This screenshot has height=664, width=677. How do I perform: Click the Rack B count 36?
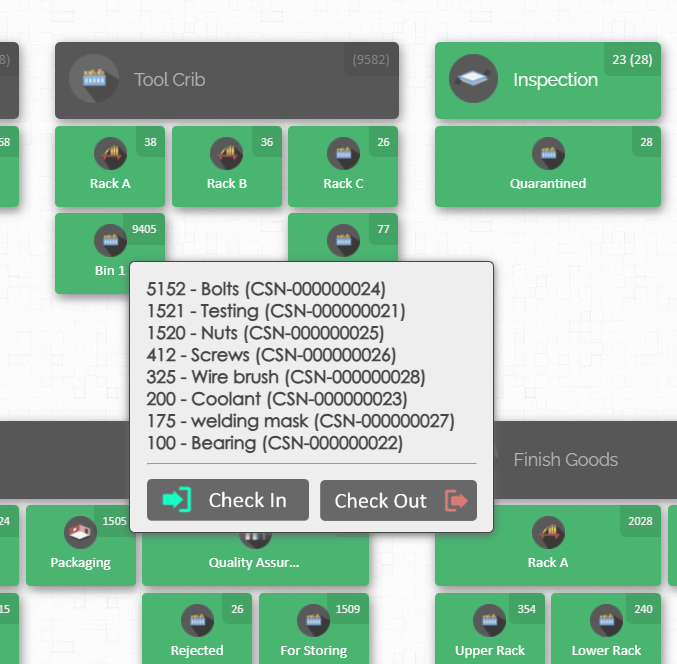(267, 142)
